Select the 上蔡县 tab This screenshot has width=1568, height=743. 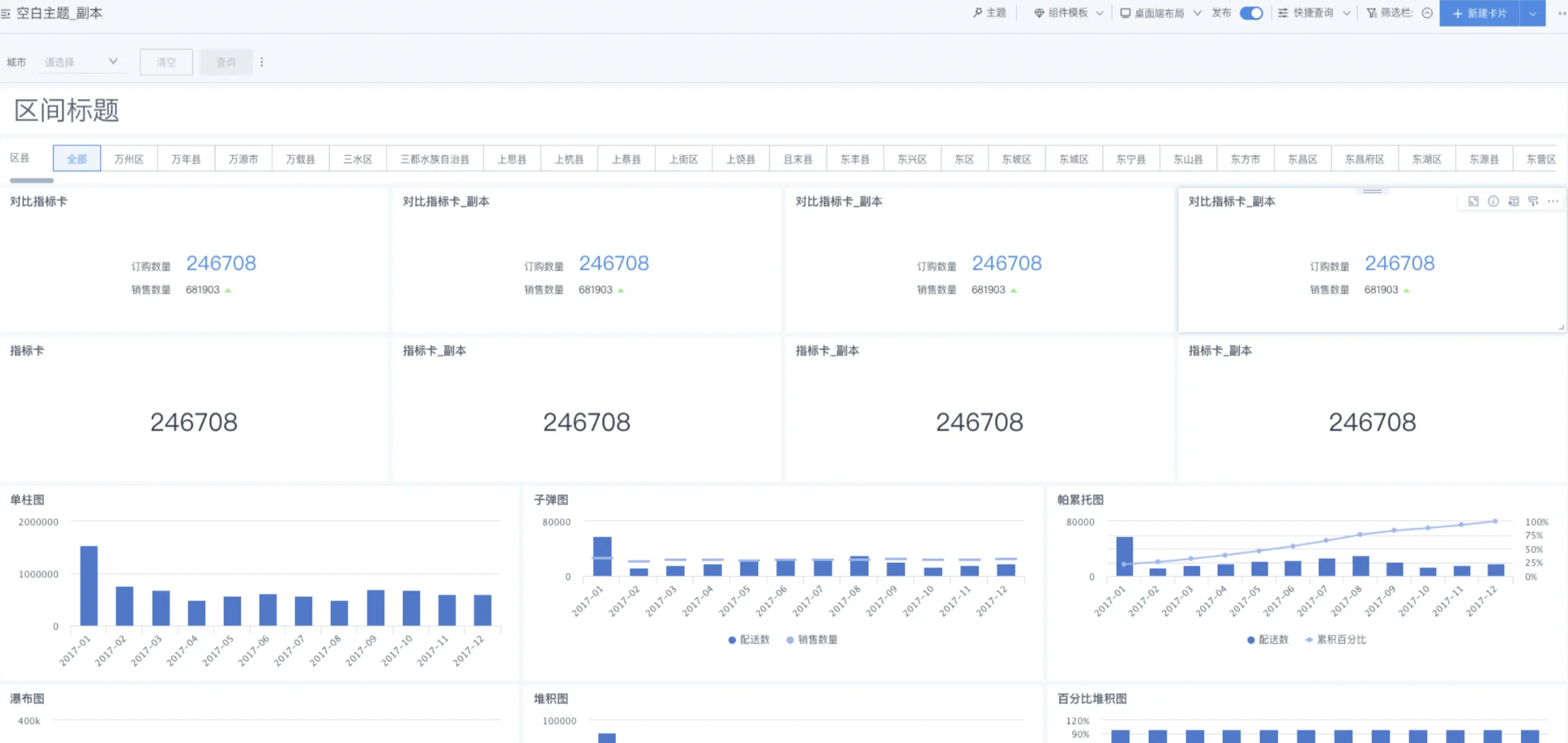tap(626, 159)
